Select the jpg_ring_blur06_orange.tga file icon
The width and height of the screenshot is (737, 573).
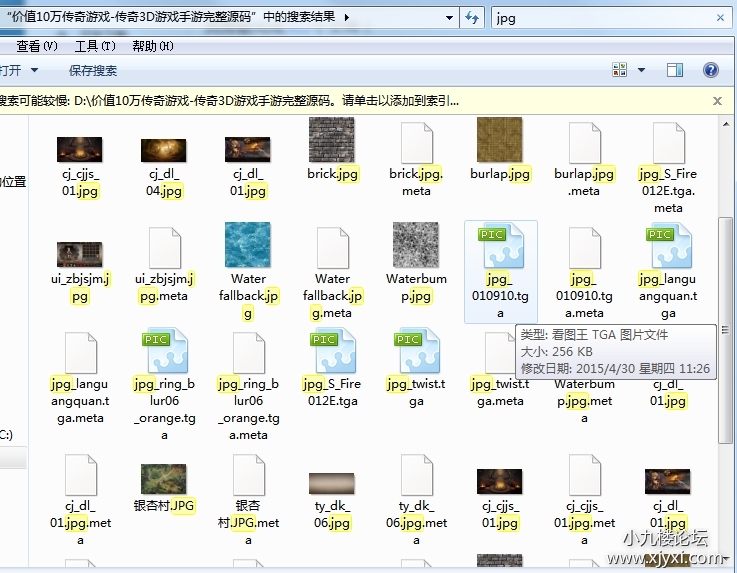point(164,350)
